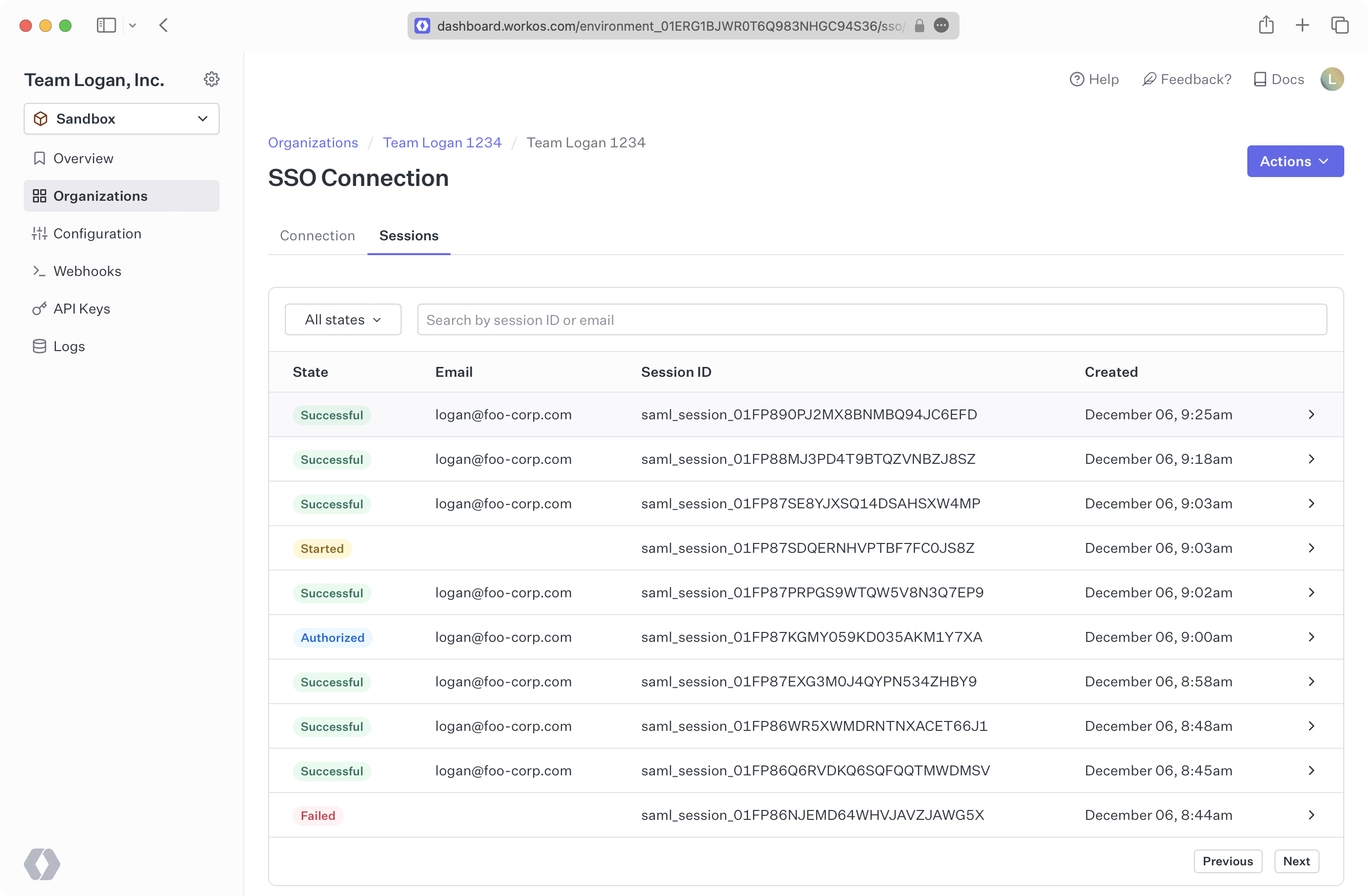The image size is (1368, 896).
Task: Switch to the Connection tab
Action: pyautogui.click(x=317, y=236)
